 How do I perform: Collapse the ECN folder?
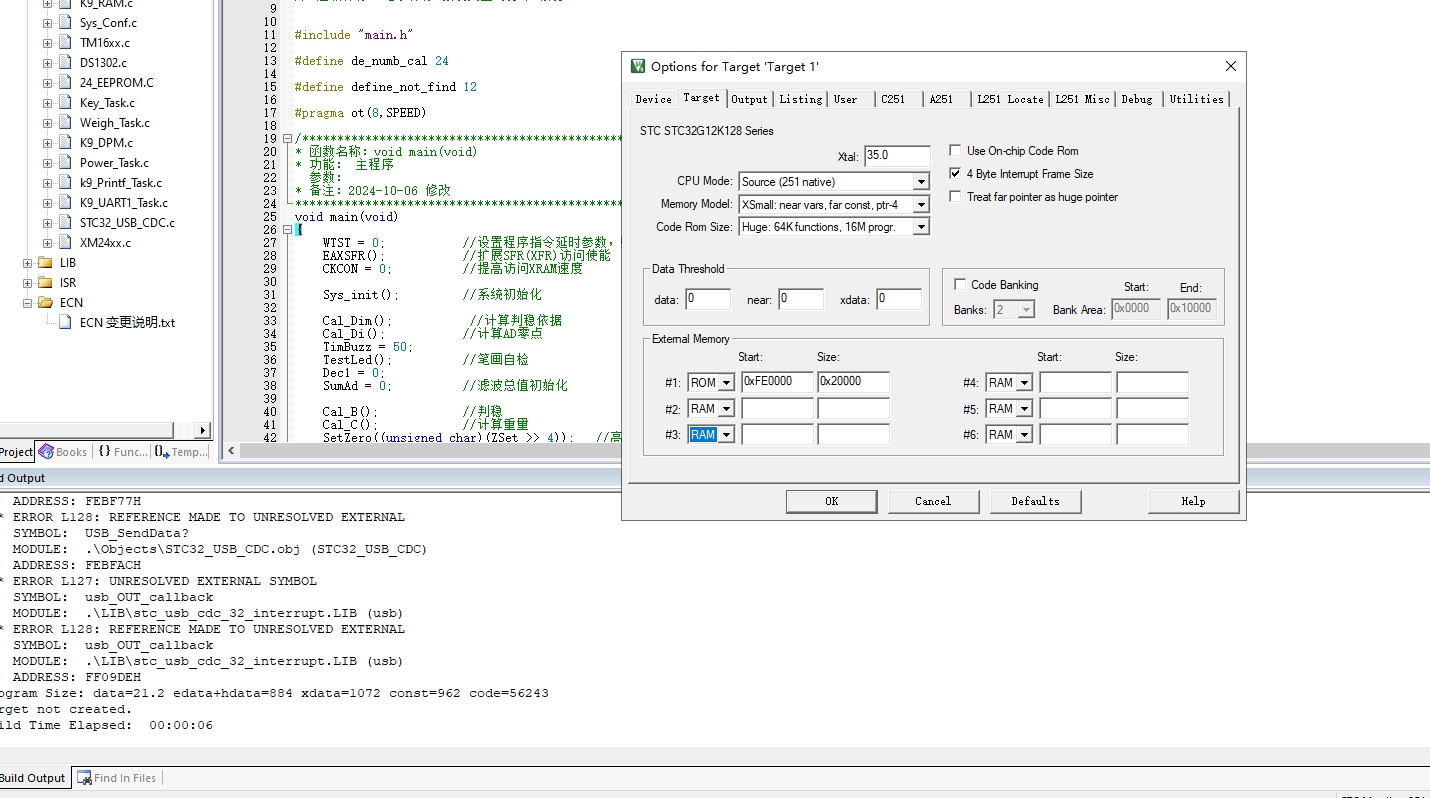(27, 303)
